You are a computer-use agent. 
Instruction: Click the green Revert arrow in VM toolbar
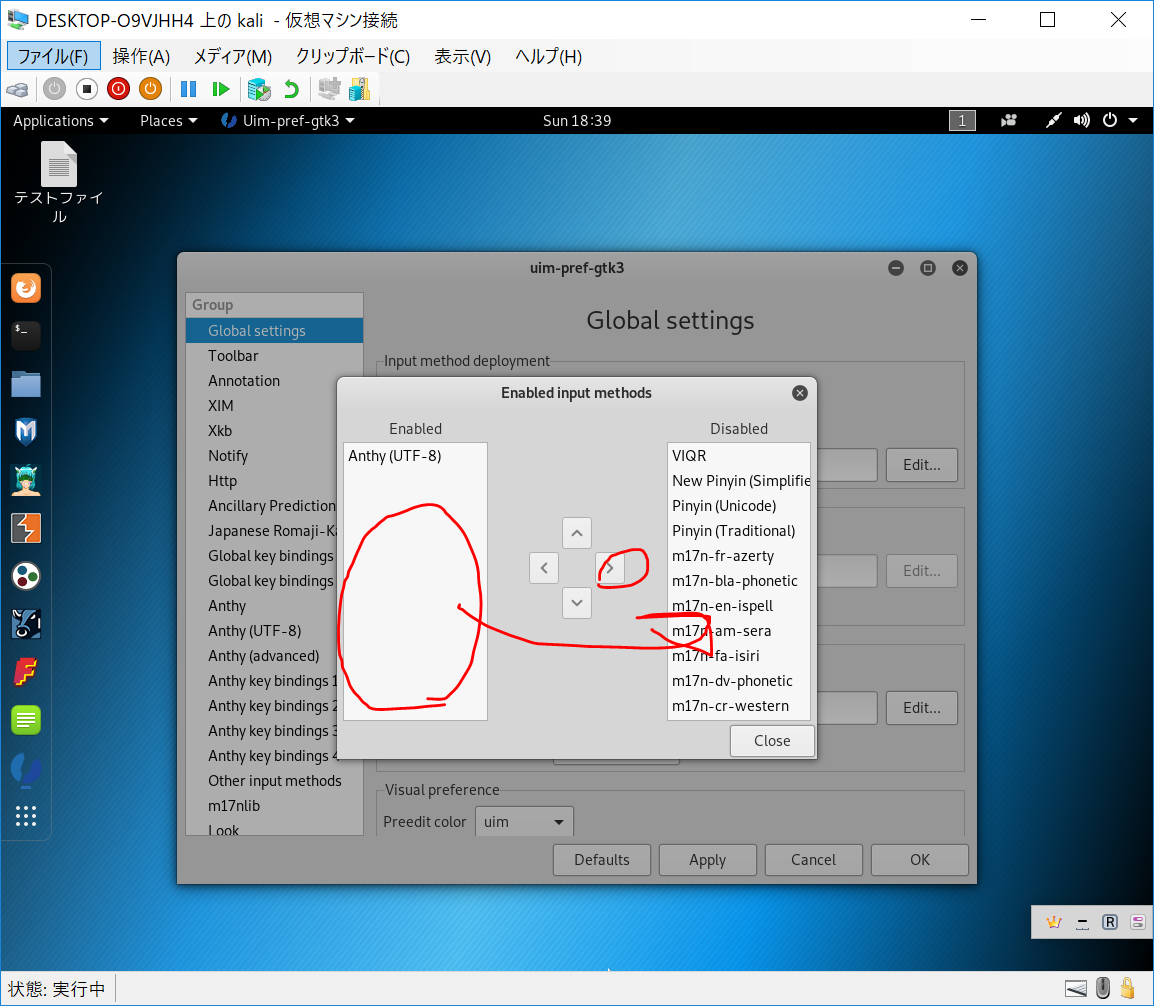291,89
